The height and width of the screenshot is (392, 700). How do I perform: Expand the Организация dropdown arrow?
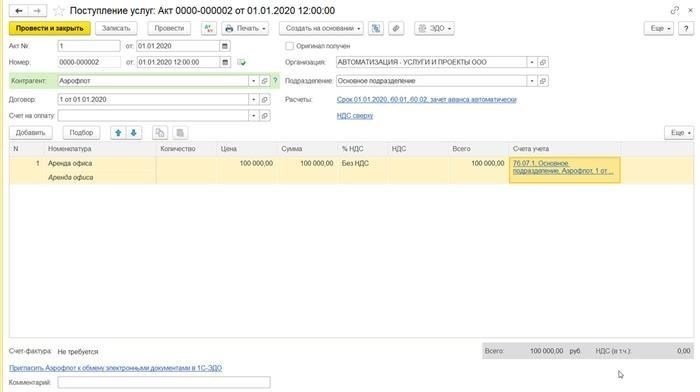[532, 62]
